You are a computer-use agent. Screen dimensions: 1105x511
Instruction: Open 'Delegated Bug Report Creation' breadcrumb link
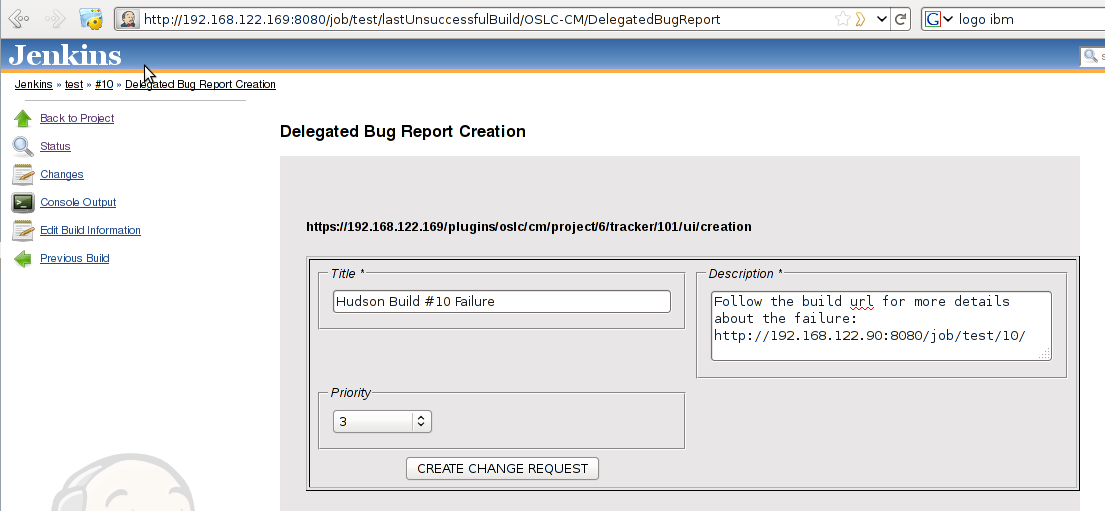coord(200,84)
